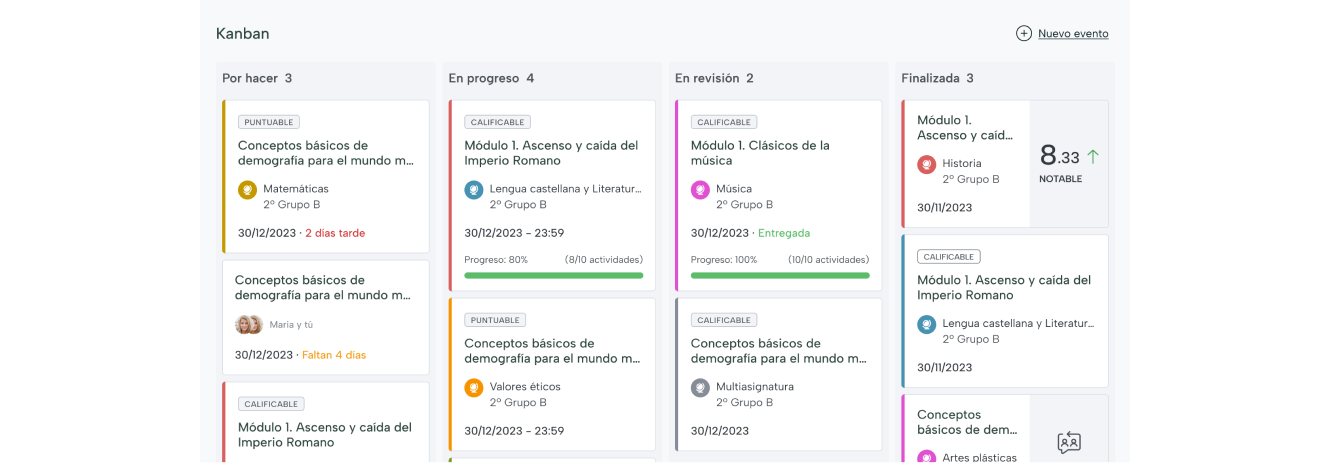Select the Por hacer column header
The image size is (1330, 463).
click(x=257, y=78)
